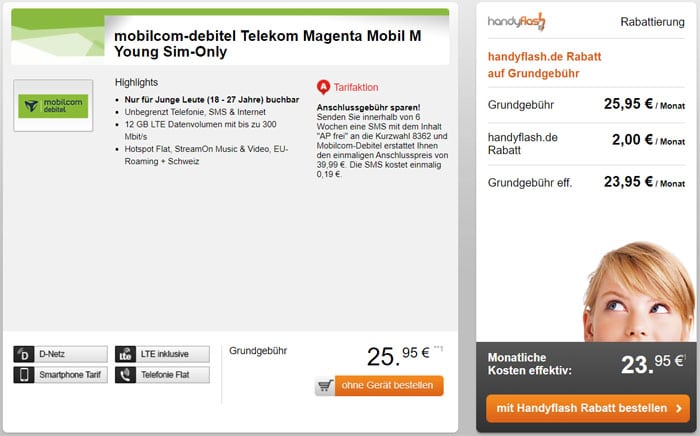
Task: Click the D-Netz icon badge
Action: tap(24, 354)
